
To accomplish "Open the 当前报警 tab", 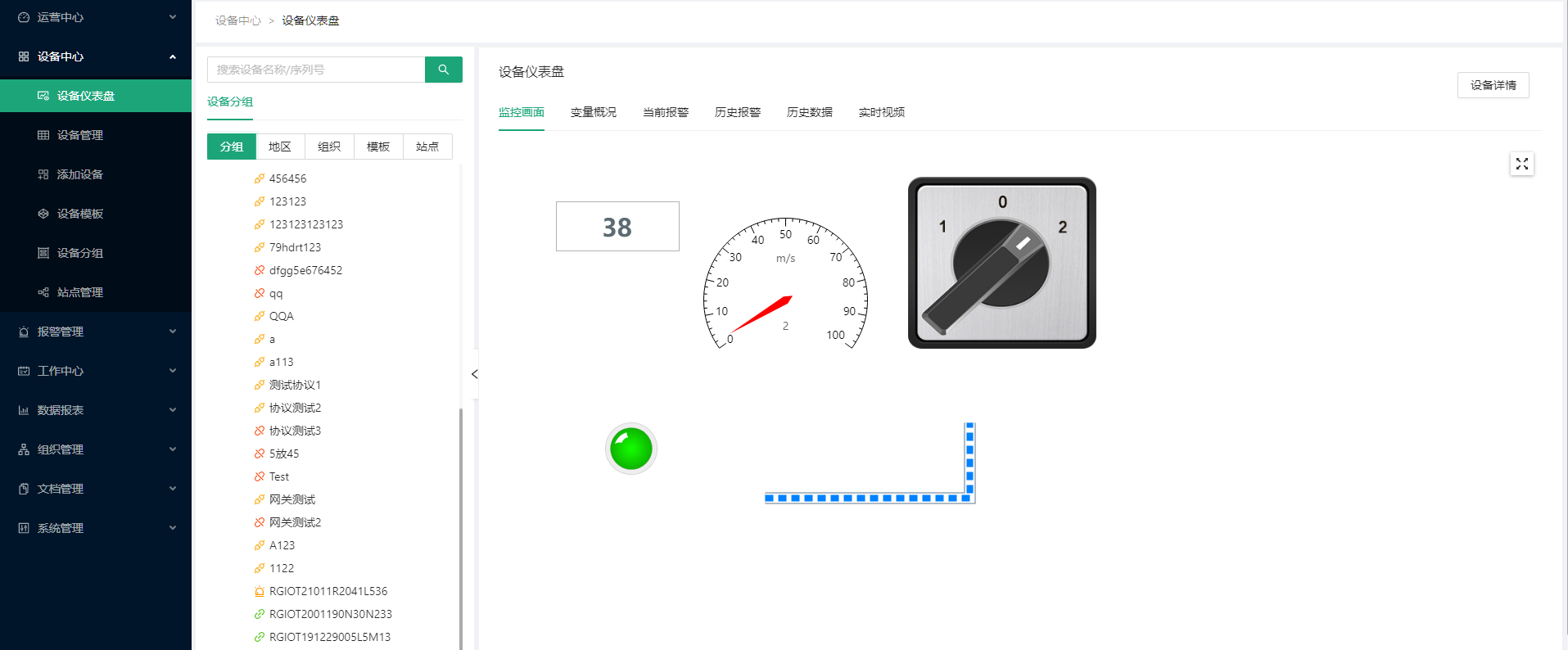I will pyautogui.click(x=665, y=112).
